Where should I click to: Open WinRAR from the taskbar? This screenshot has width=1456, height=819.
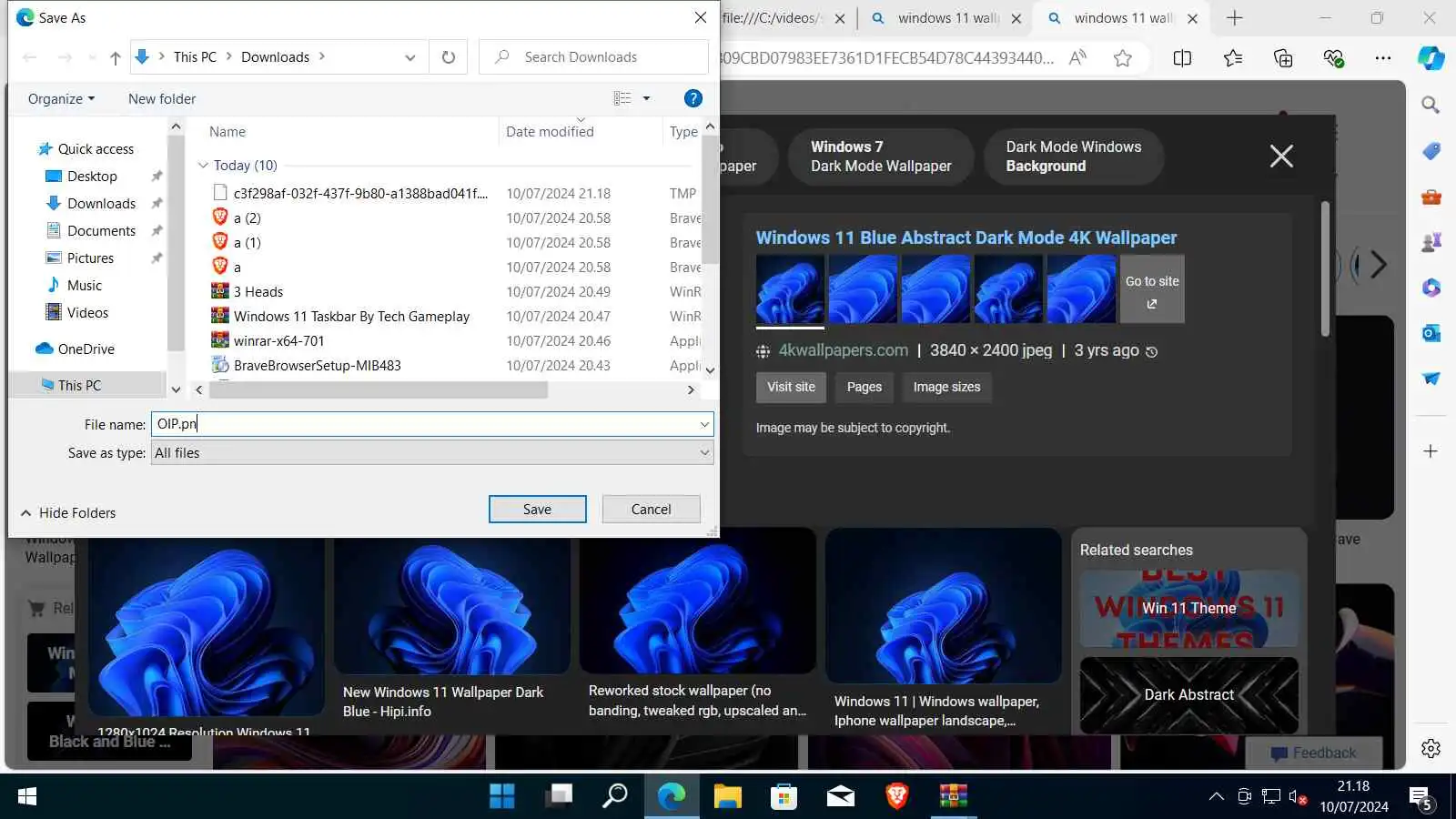click(953, 796)
